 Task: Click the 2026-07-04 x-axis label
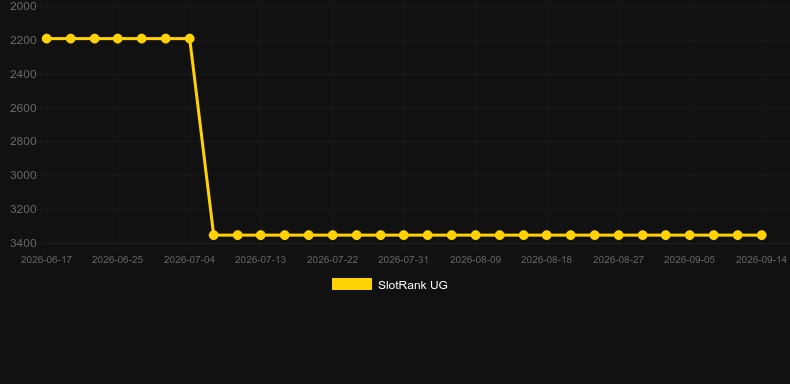[189, 260]
